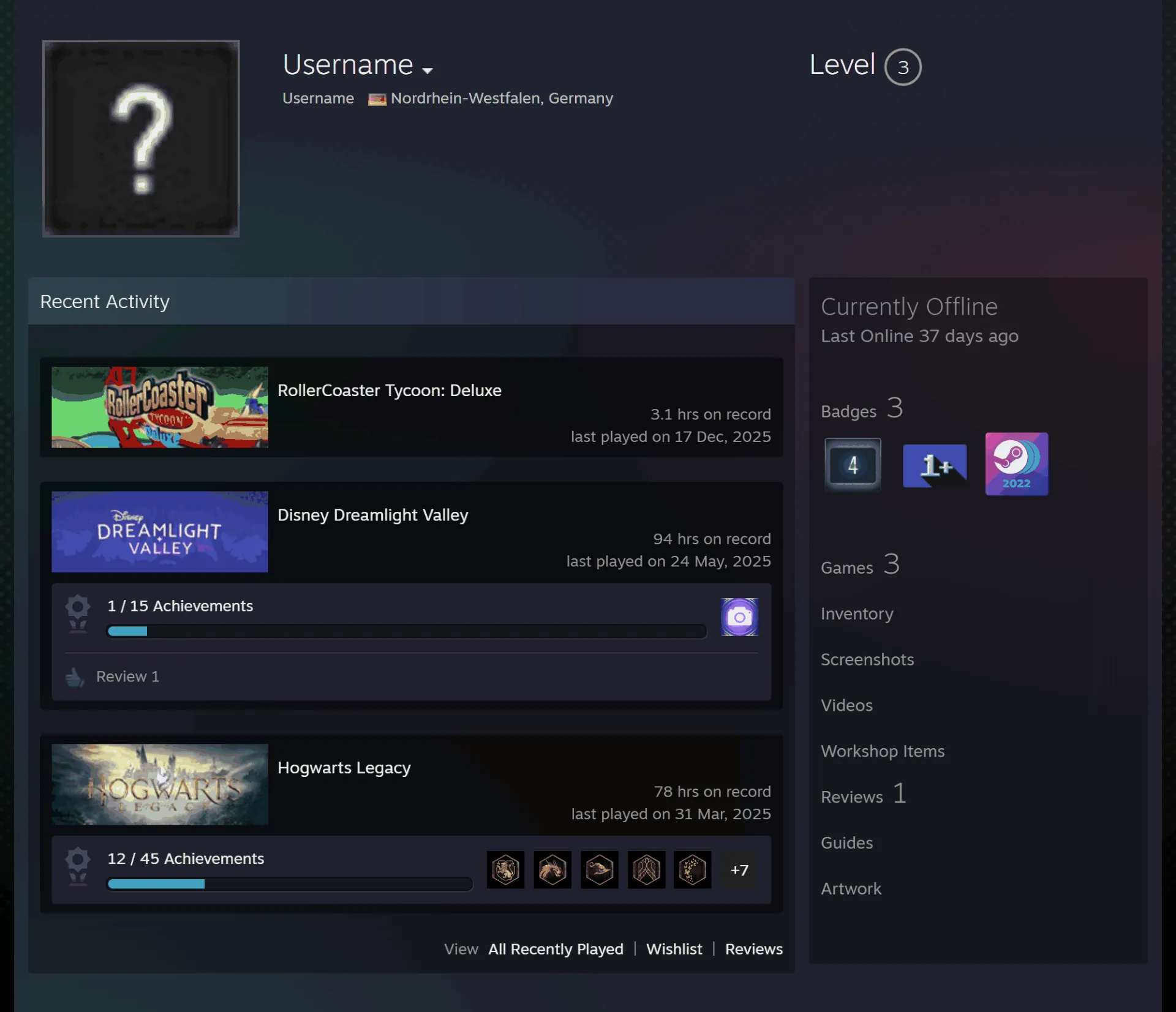The width and height of the screenshot is (1176, 1012).
Task: Select the dragon achievement icon for Hogwarts Legacy
Action: point(552,870)
